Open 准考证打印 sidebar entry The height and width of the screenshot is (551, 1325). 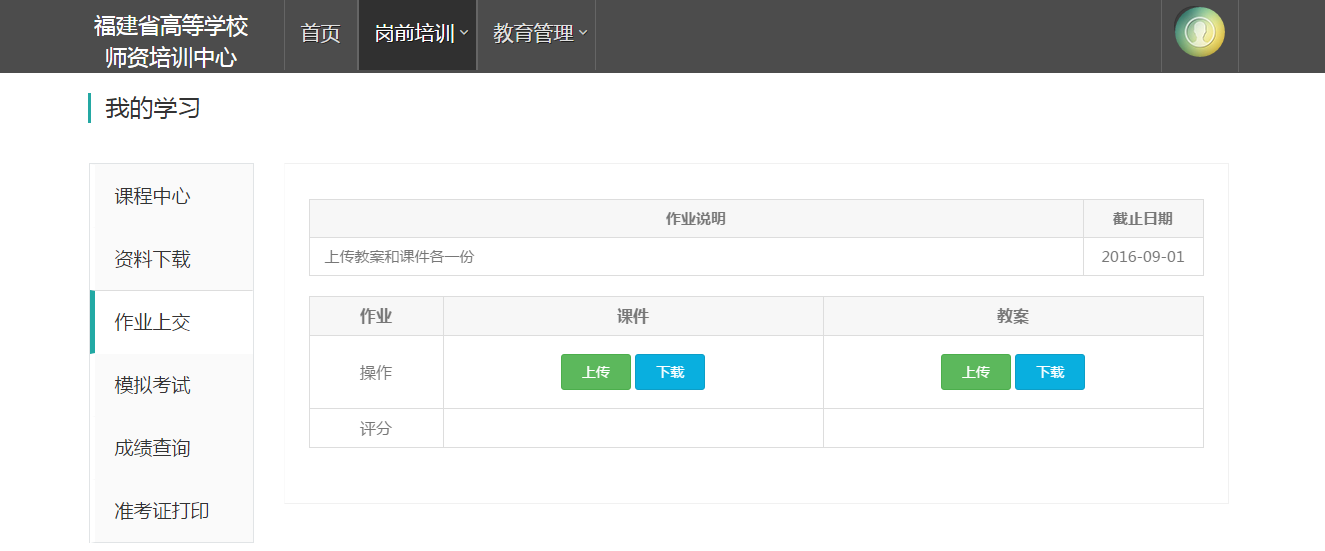click(162, 511)
